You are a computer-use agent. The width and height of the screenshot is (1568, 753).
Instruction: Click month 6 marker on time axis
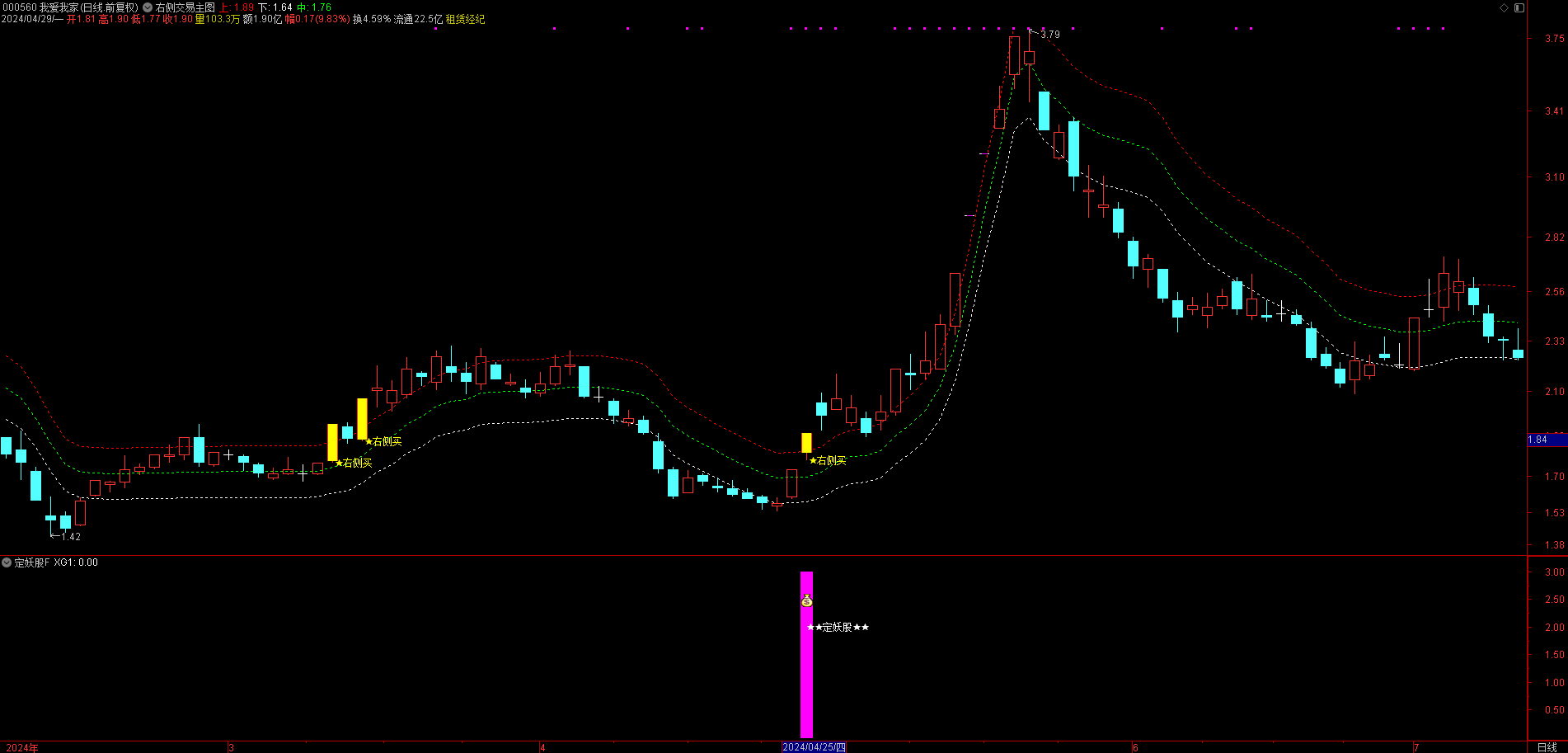(x=1135, y=747)
